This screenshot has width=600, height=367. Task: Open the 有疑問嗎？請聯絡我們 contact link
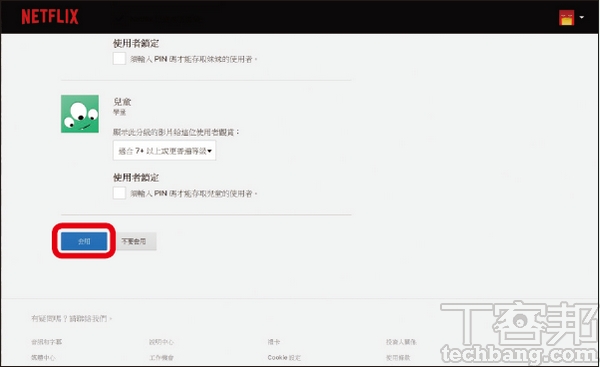coord(72,318)
